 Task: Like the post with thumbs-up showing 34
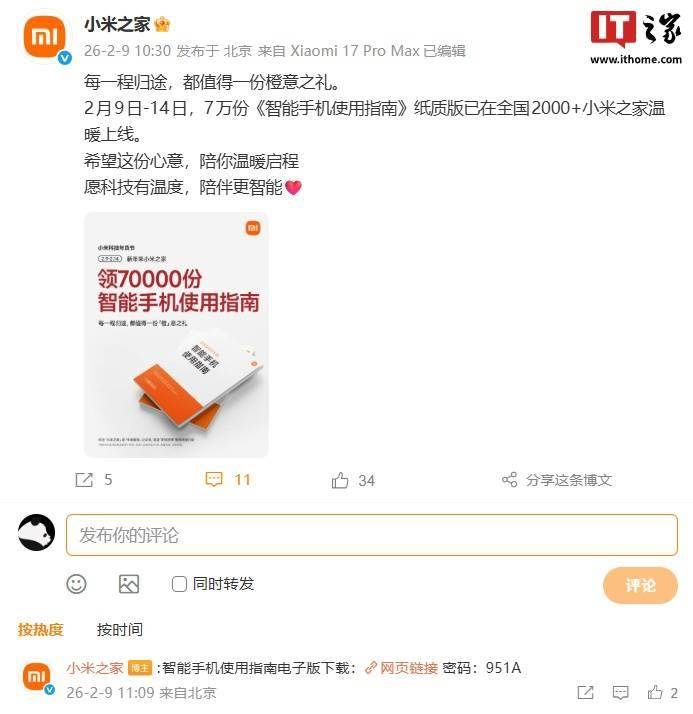(x=340, y=480)
